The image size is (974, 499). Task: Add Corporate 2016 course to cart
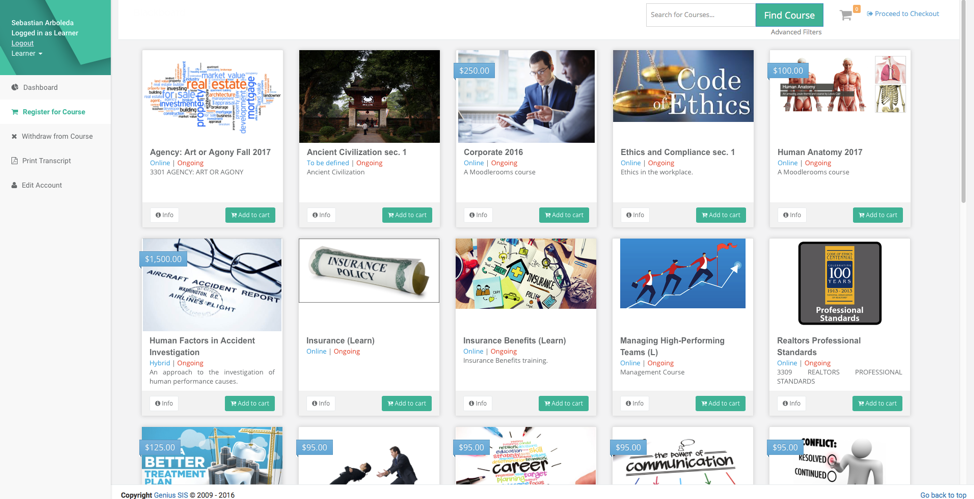pyautogui.click(x=564, y=215)
